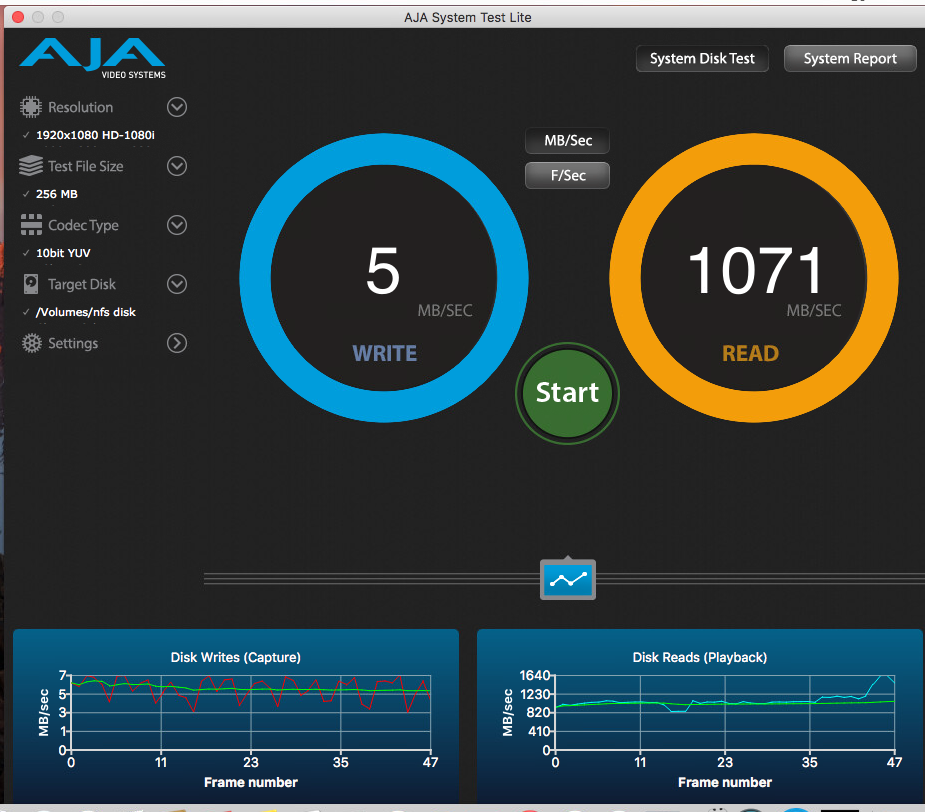Click the AJA Video Systems logo
925x812 pixels.
[93, 58]
